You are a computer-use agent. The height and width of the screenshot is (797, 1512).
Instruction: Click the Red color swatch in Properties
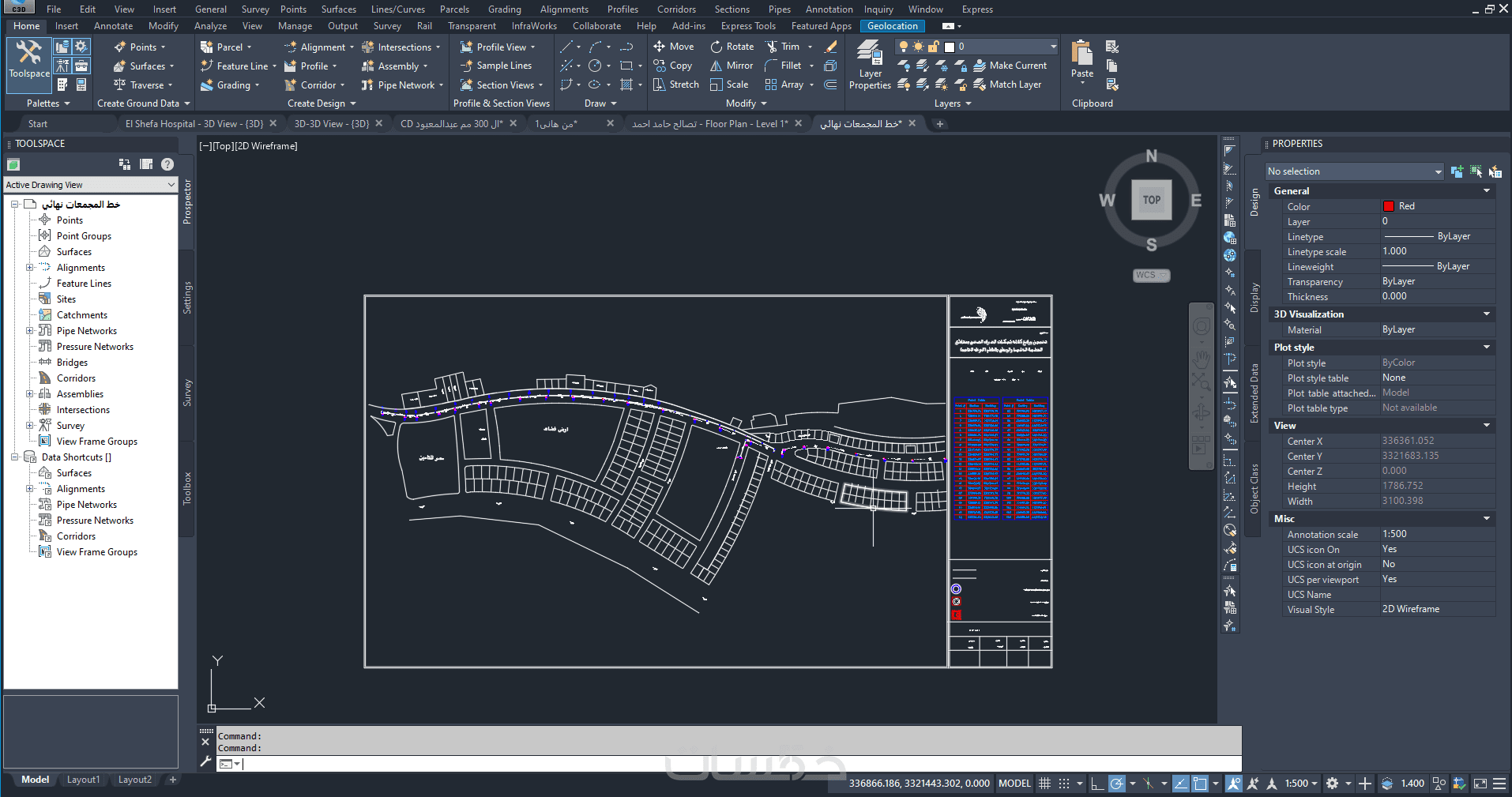click(1388, 206)
